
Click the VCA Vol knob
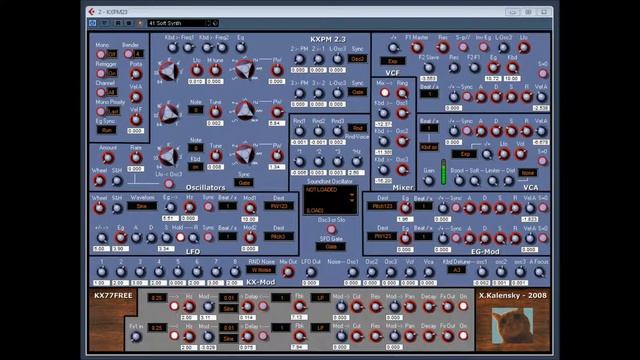point(520,154)
